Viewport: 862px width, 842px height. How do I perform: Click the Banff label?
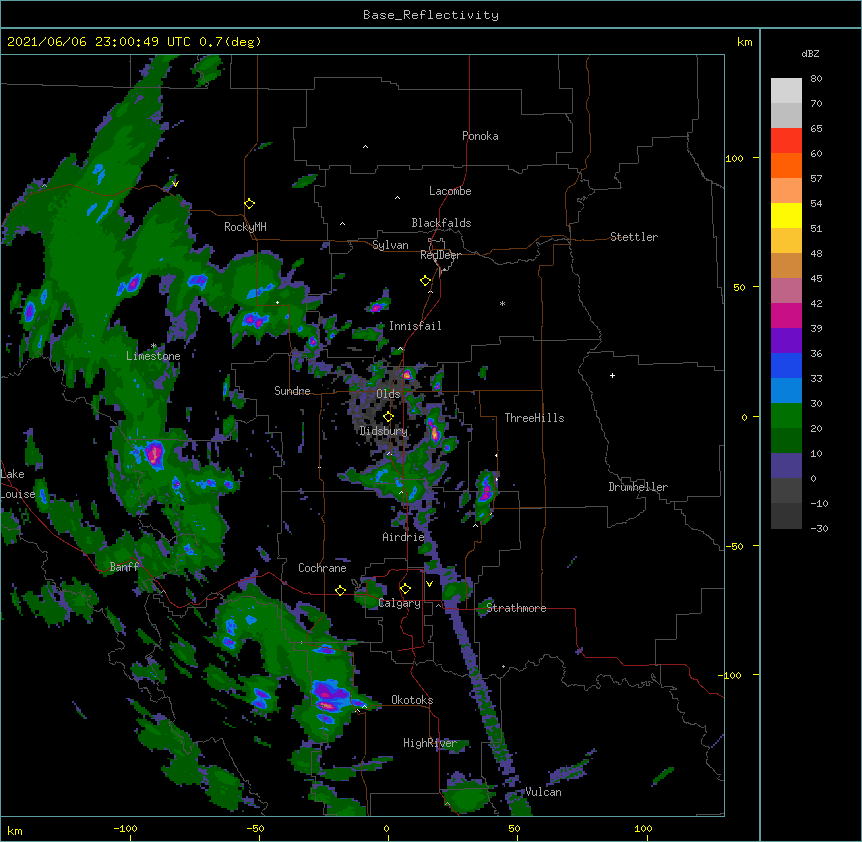pos(124,567)
